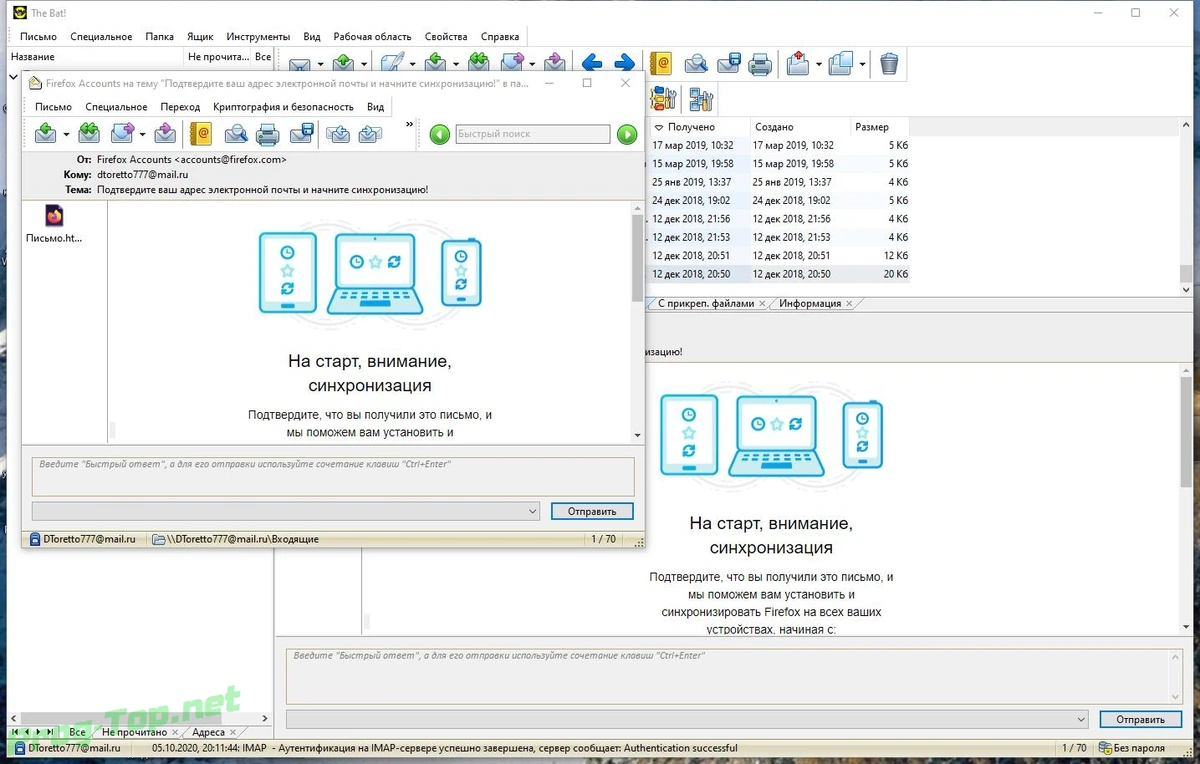Expand the move-to-folder dropdown arrow in the main toolbar
The image size is (1200, 764).
tap(819, 65)
